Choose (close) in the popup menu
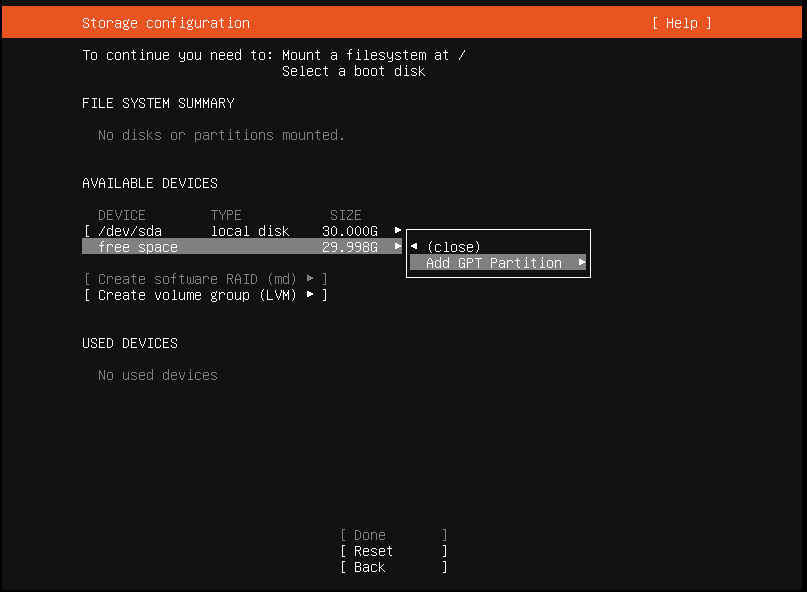Image resolution: width=807 pixels, height=592 pixels. 453,247
